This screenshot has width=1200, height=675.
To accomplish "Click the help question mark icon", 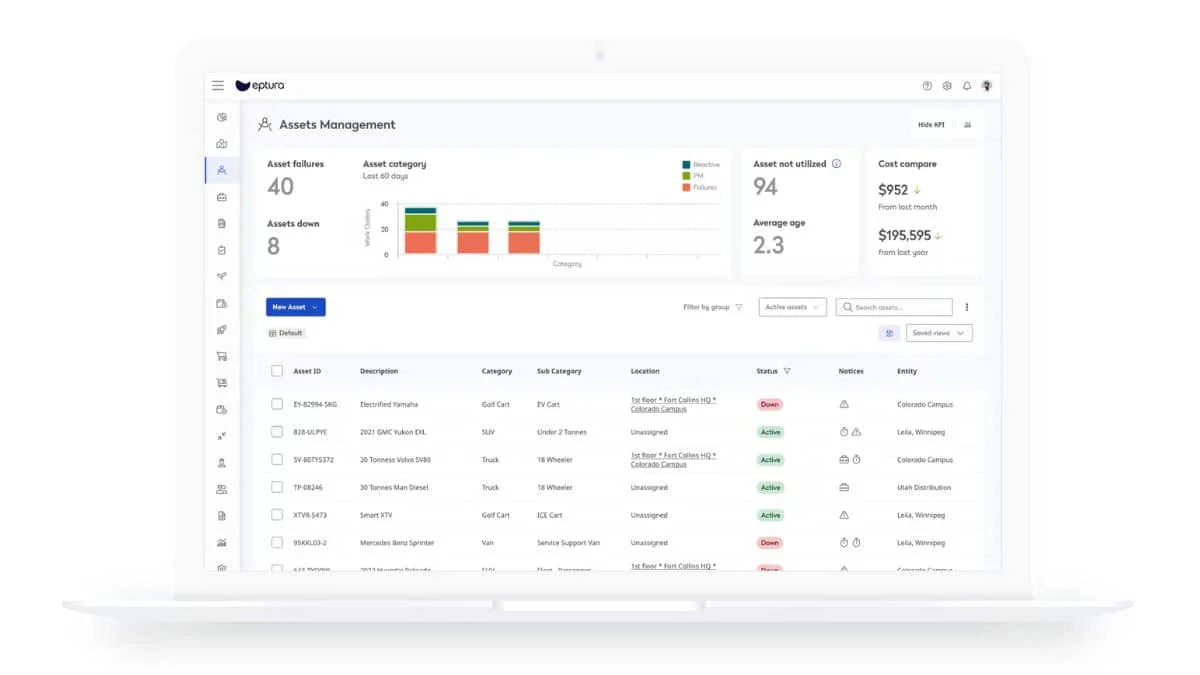I will [x=927, y=86].
